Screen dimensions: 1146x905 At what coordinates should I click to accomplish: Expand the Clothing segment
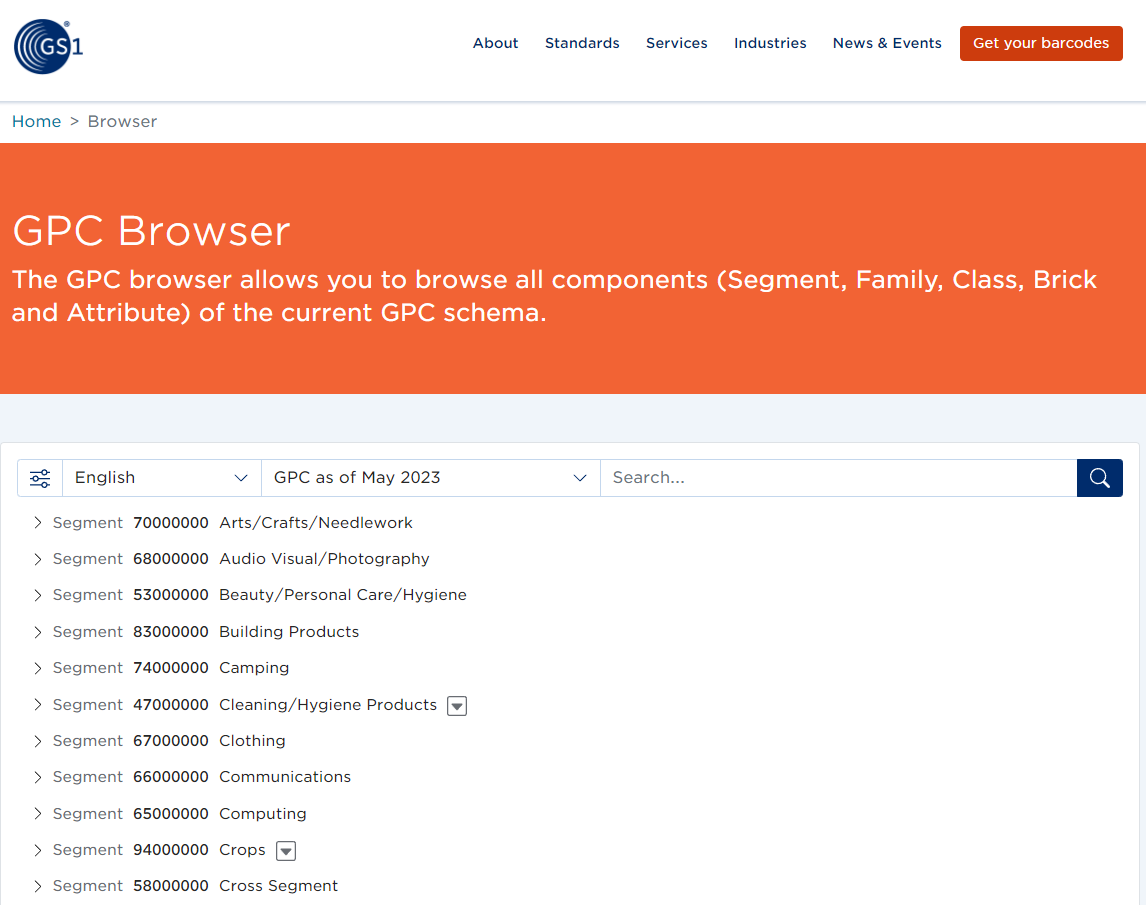[37, 740]
